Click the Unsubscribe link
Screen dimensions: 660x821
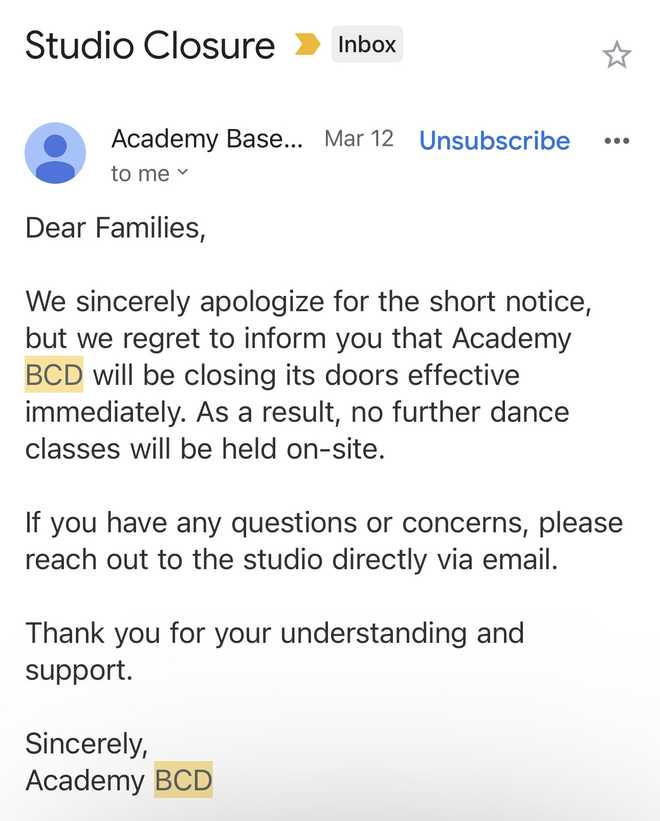coord(494,141)
